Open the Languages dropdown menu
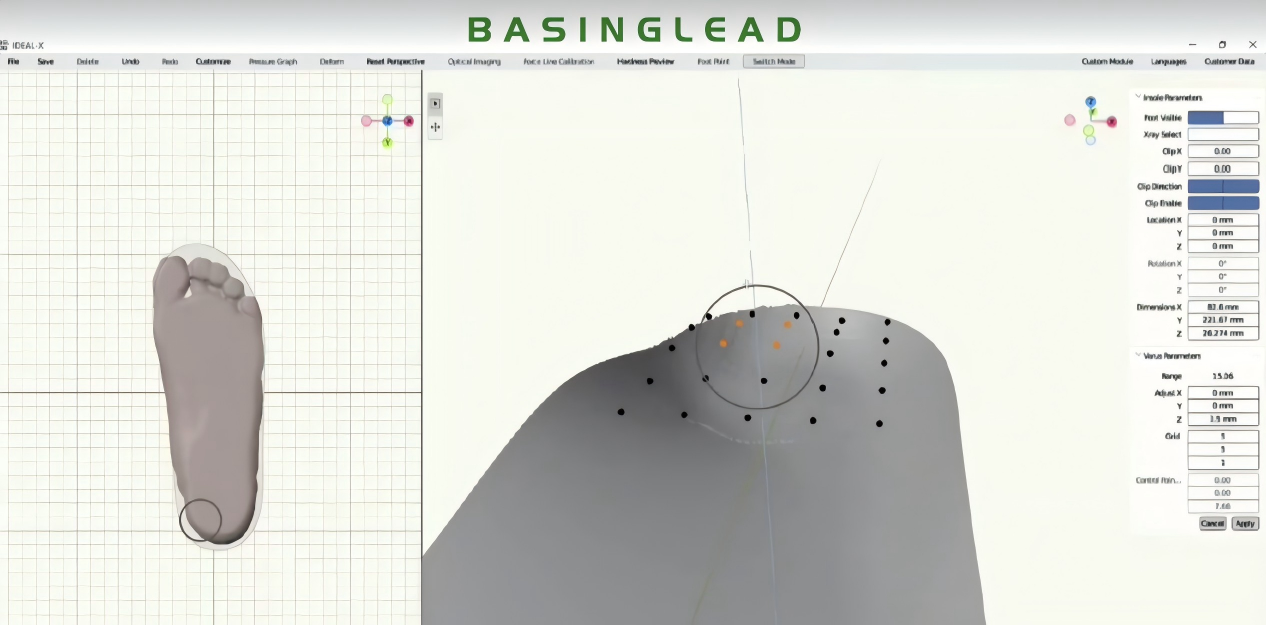This screenshot has width=1266, height=625. pyautogui.click(x=1168, y=62)
